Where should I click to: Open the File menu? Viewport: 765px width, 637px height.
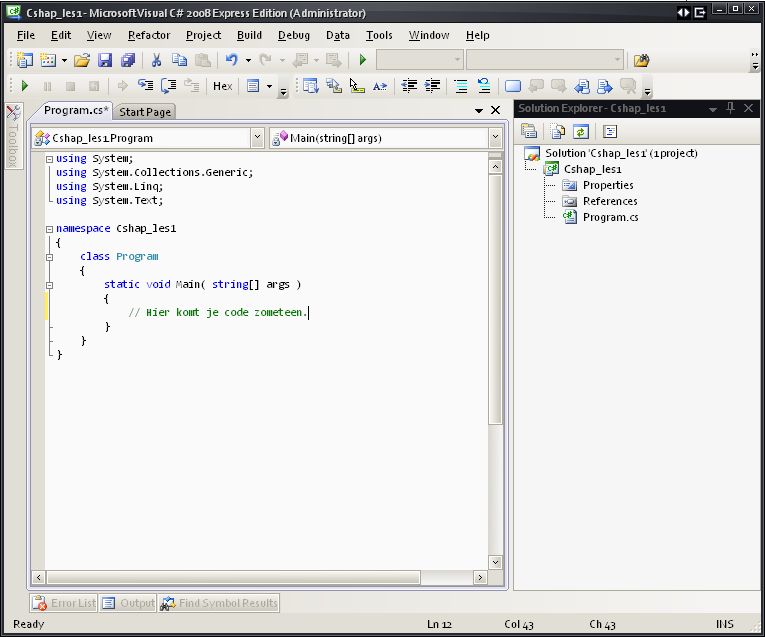tap(26, 35)
